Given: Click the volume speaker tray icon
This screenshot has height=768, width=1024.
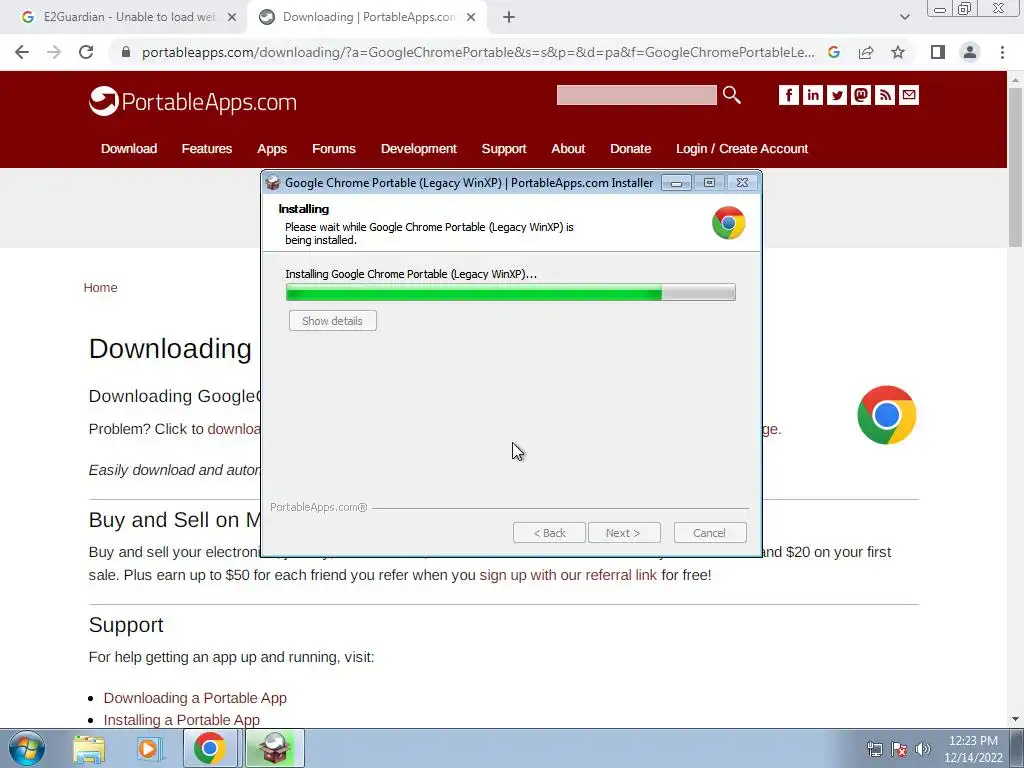Looking at the screenshot, I should [923, 749].
